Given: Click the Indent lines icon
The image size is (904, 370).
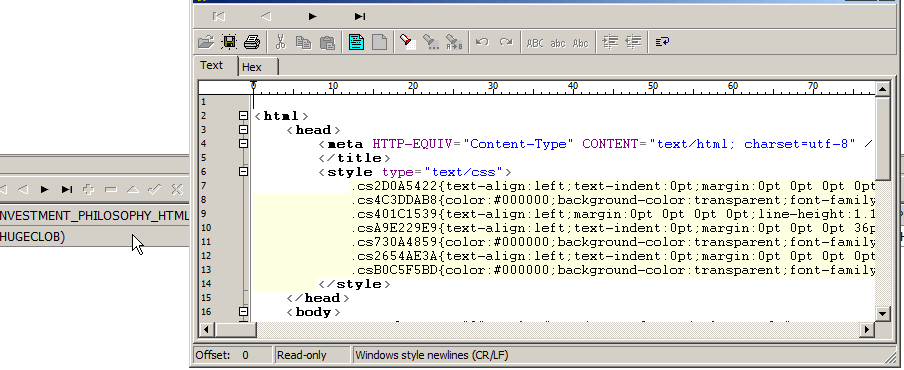Looking at the screenshot, I should pos(610,41).
